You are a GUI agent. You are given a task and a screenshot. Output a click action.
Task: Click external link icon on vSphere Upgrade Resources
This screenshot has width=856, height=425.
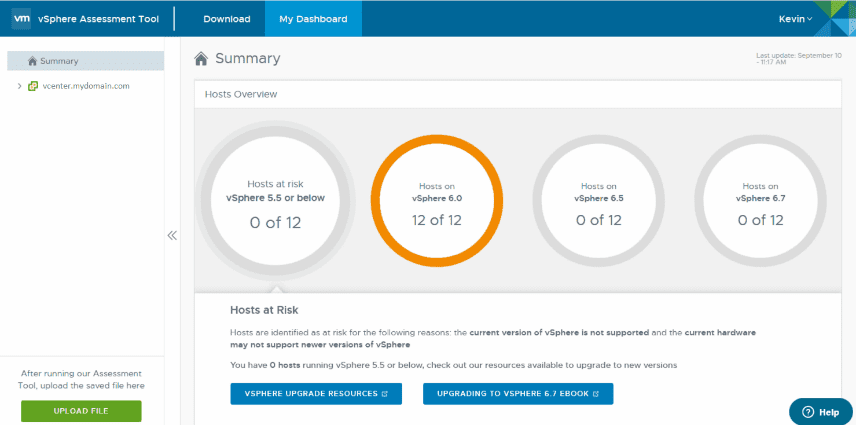[385, 394]
